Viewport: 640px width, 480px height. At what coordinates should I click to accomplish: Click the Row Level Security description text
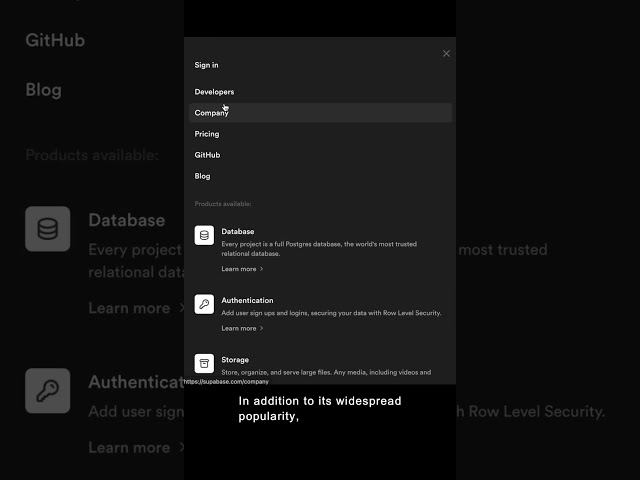pos(331,313)
